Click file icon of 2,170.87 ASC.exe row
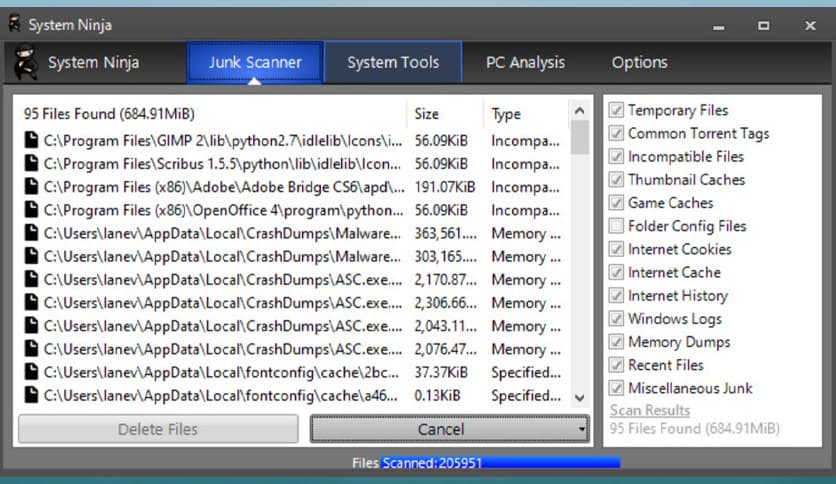The height and width of the screenshot is (484, 836). tap(31, 279)
